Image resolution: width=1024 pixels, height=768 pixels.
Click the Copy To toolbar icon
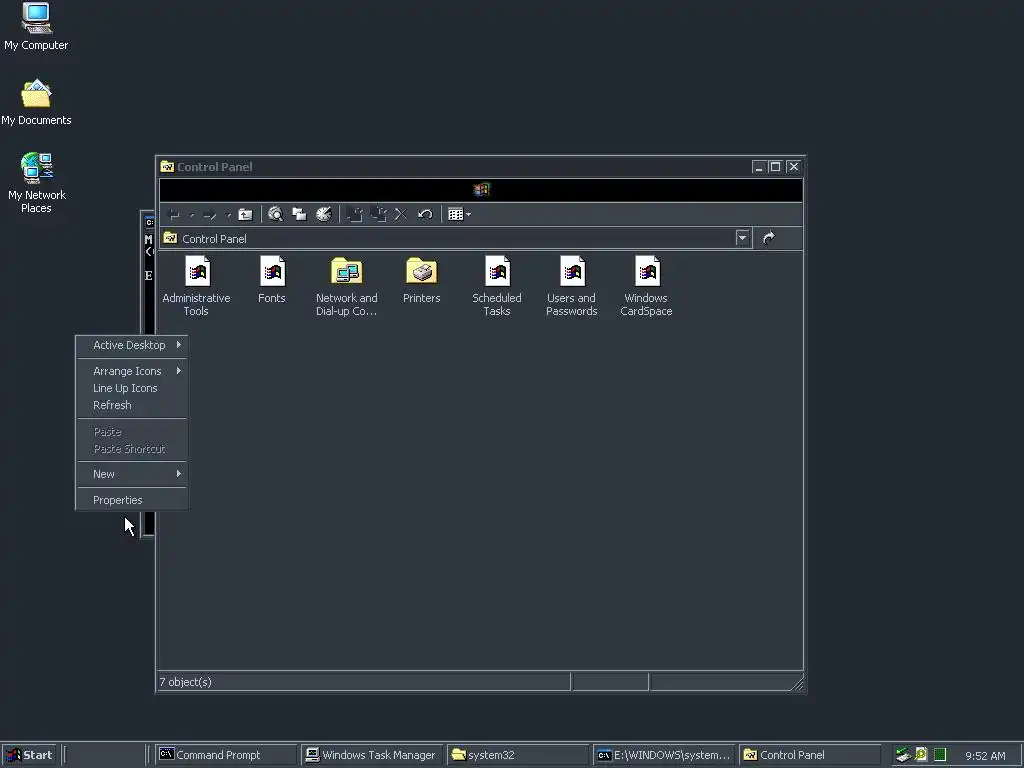[x=378, y=214]
